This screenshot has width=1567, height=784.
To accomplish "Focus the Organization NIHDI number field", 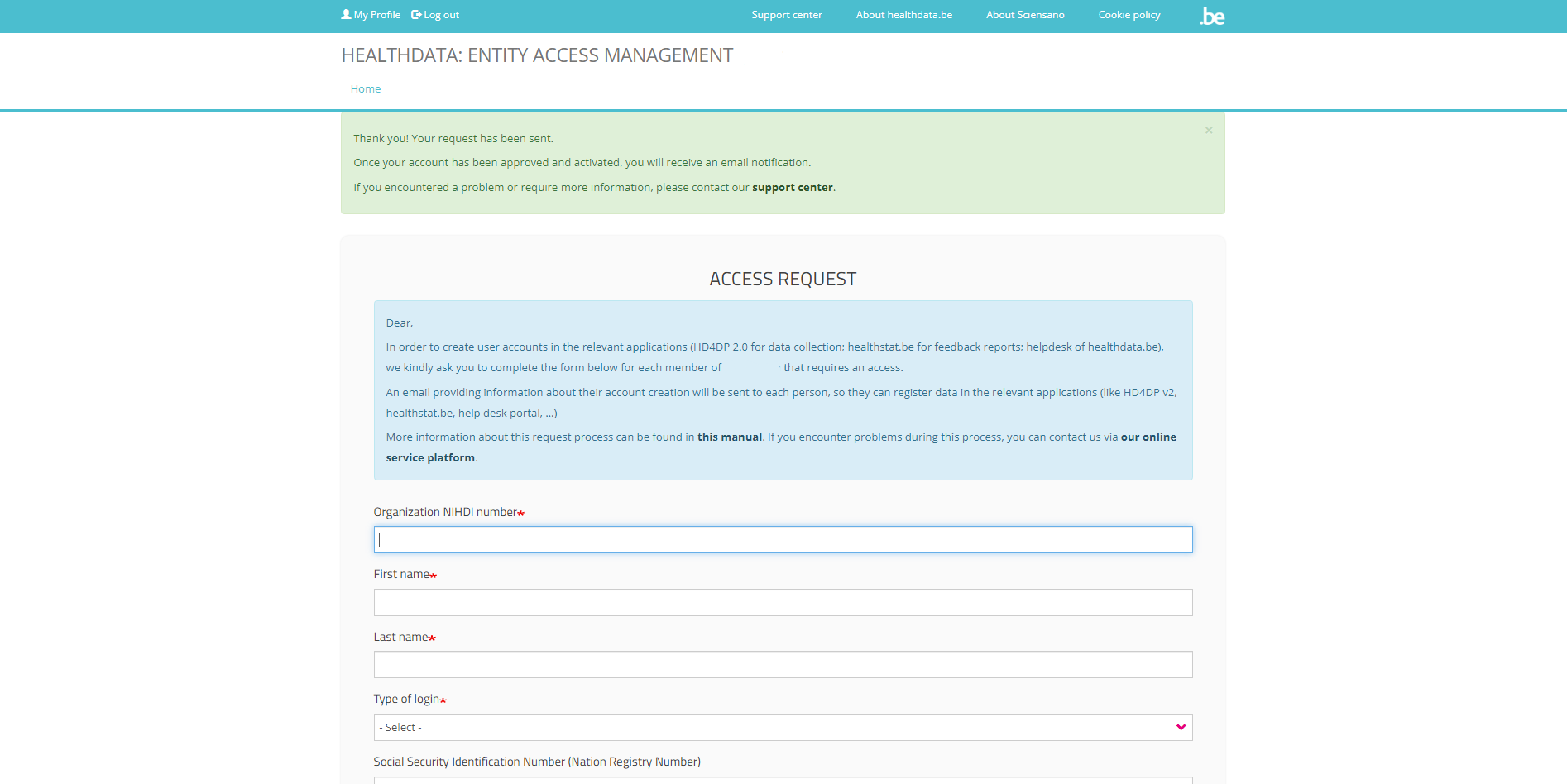I will point(783,540).
